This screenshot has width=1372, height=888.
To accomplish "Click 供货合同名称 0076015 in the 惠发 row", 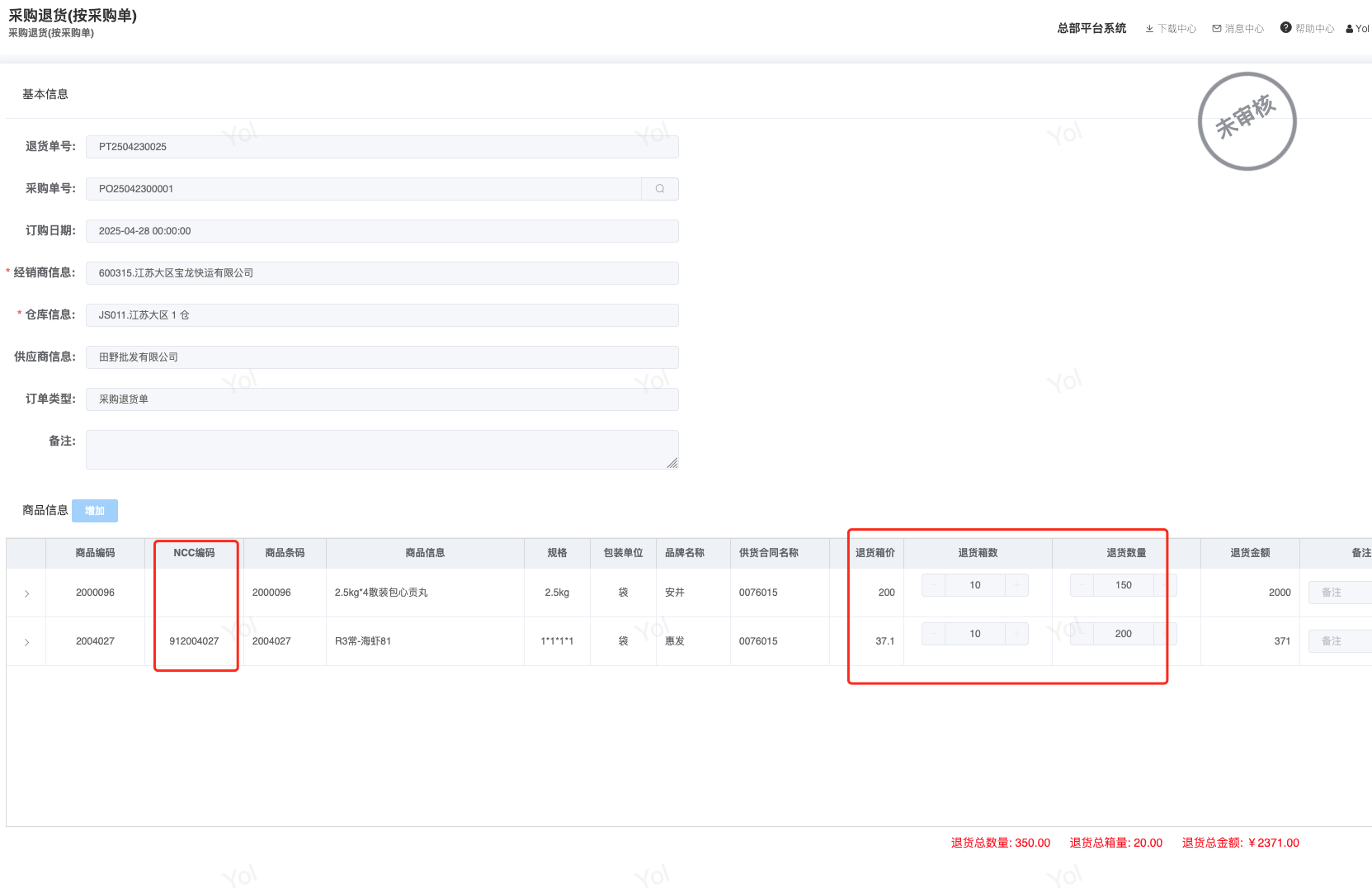I will [x=758, y=641].
